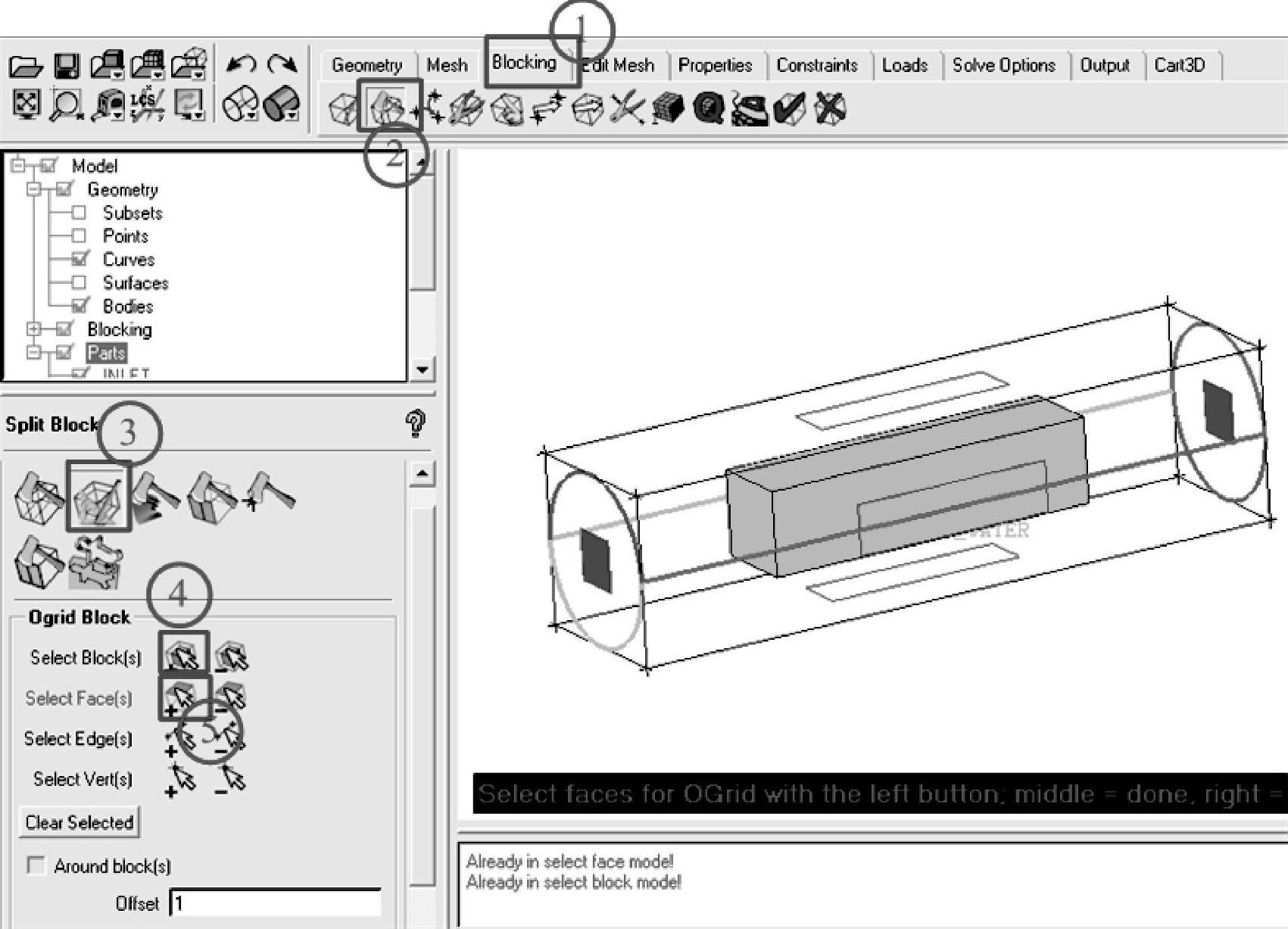Open the Split Block help icon

point(415,424)
